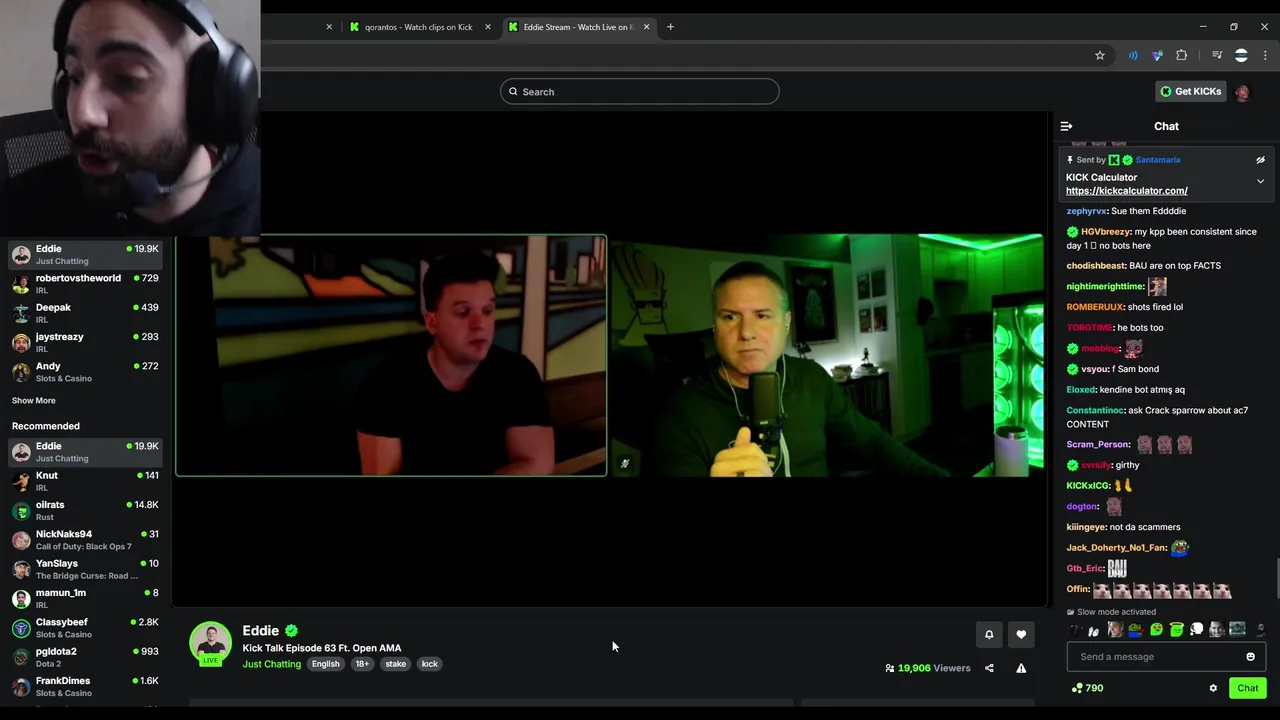
Task: Open mamun_1m channel
Action: tap(85, 598)
